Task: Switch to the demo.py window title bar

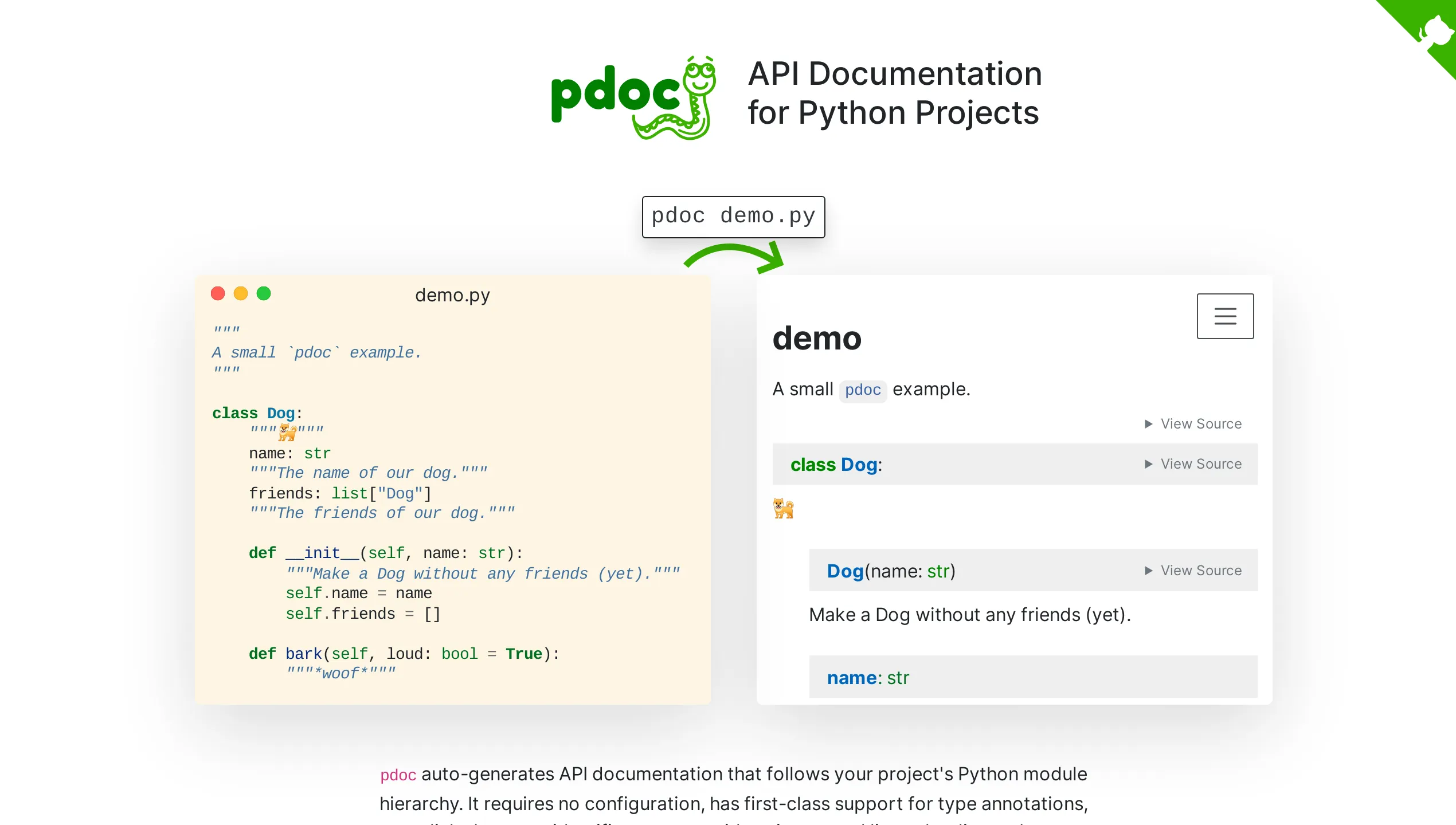Action: click(452, 294)
